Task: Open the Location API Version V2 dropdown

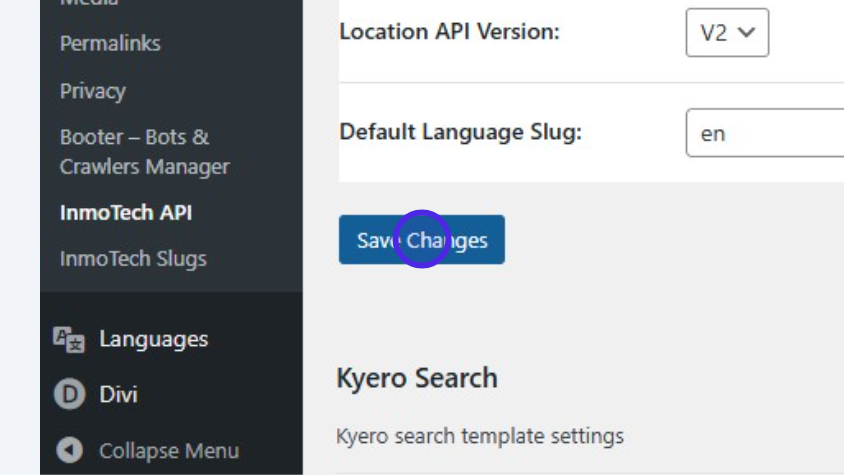Action: [726, 32]
